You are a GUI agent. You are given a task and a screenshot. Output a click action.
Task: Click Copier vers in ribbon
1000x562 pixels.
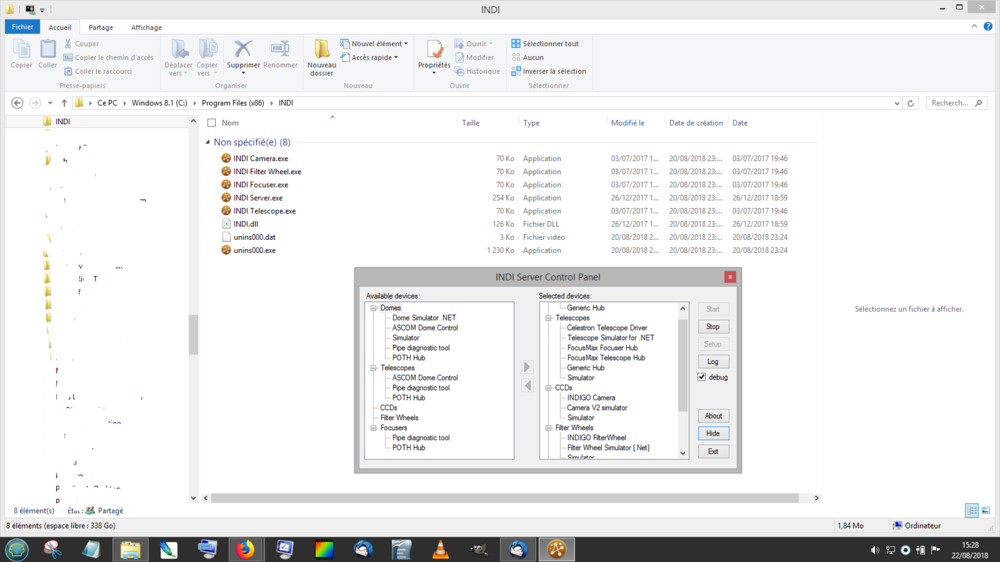[x=207, y=57]
